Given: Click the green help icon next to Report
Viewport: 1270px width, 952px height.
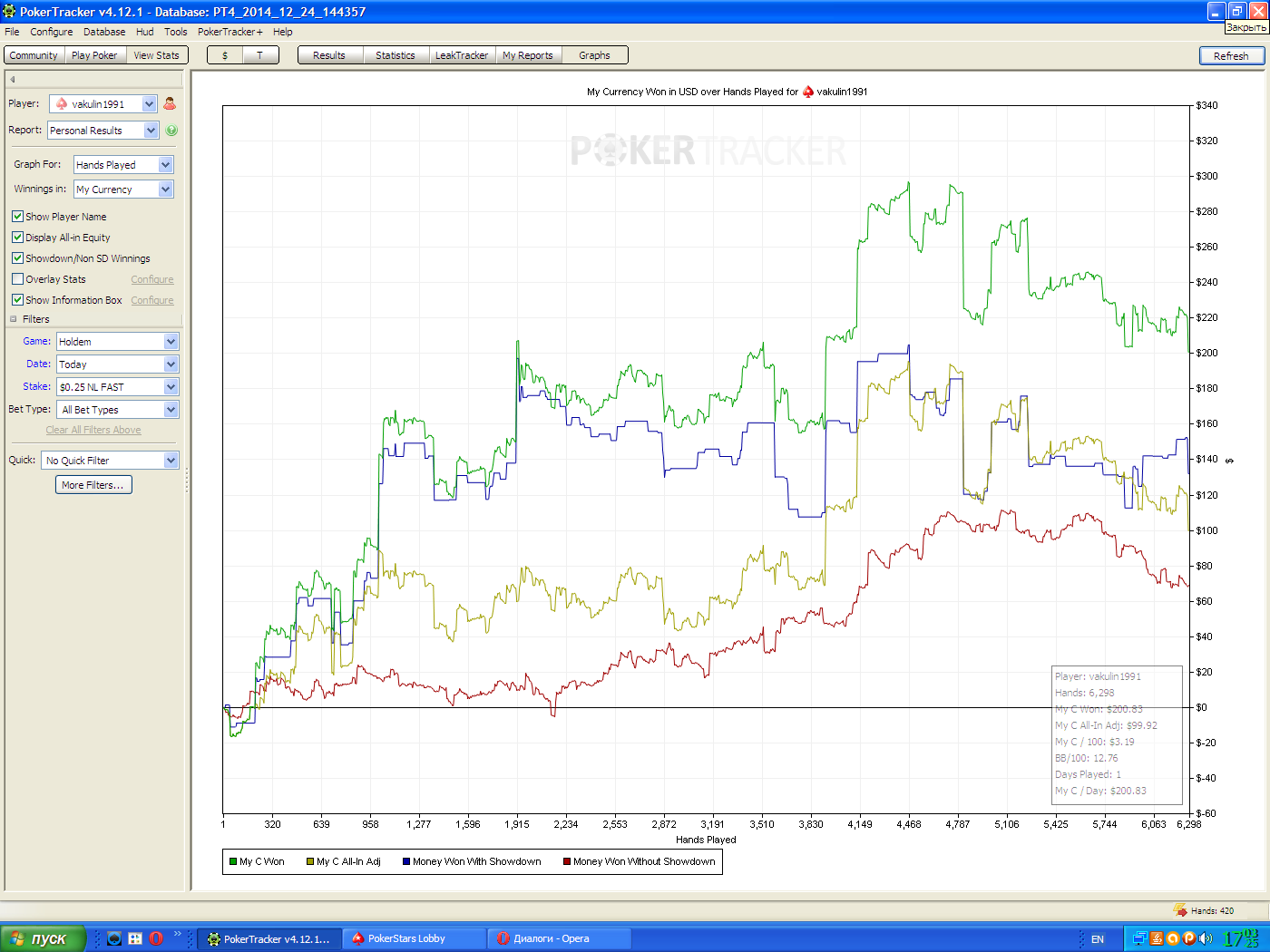Looking at the screenshot, I should [x=171, y=131].
